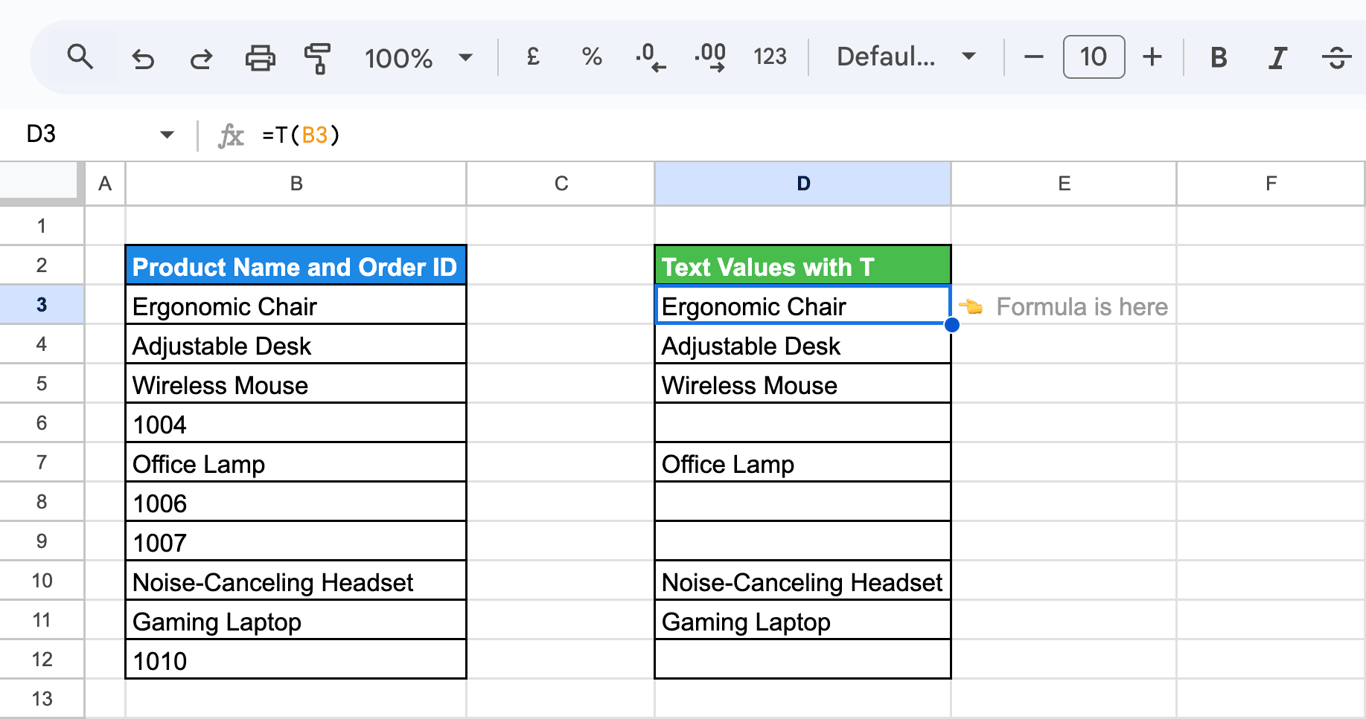Image resolution: width=1366 pixels, height=719 pixels.
Task: Toggle strikethrough formatting
Action: pos(1336,58)
